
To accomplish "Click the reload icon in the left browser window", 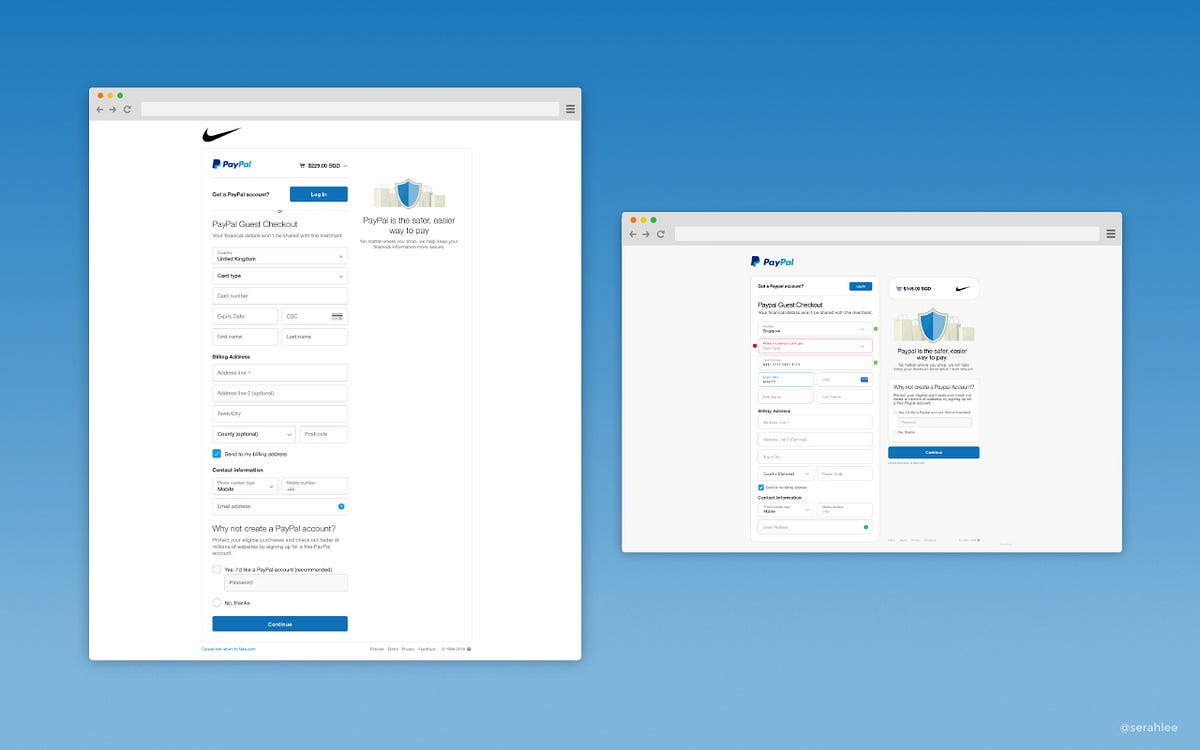I will (x=126, y=109).
